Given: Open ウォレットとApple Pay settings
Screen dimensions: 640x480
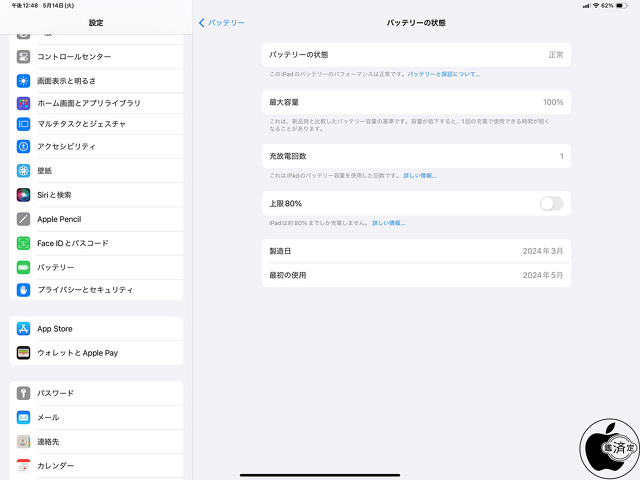Looking at the screenshot, I should pyautogui.click(x=96, y=353).
